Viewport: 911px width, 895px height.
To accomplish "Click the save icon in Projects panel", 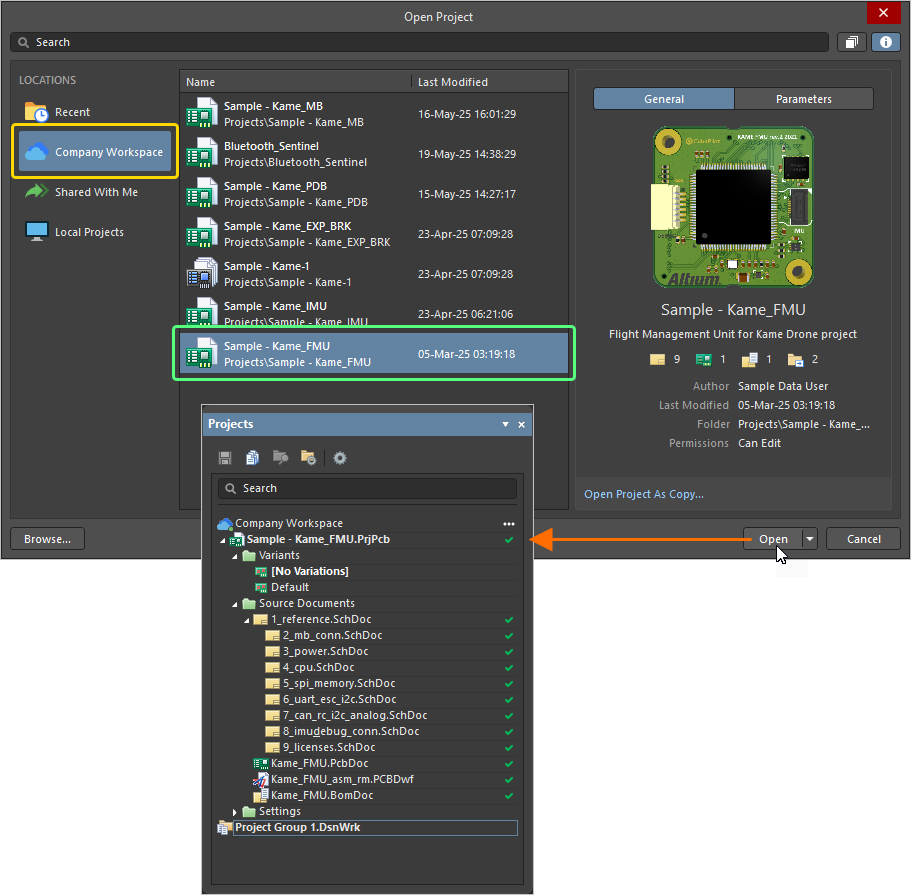I will point(225,458).
